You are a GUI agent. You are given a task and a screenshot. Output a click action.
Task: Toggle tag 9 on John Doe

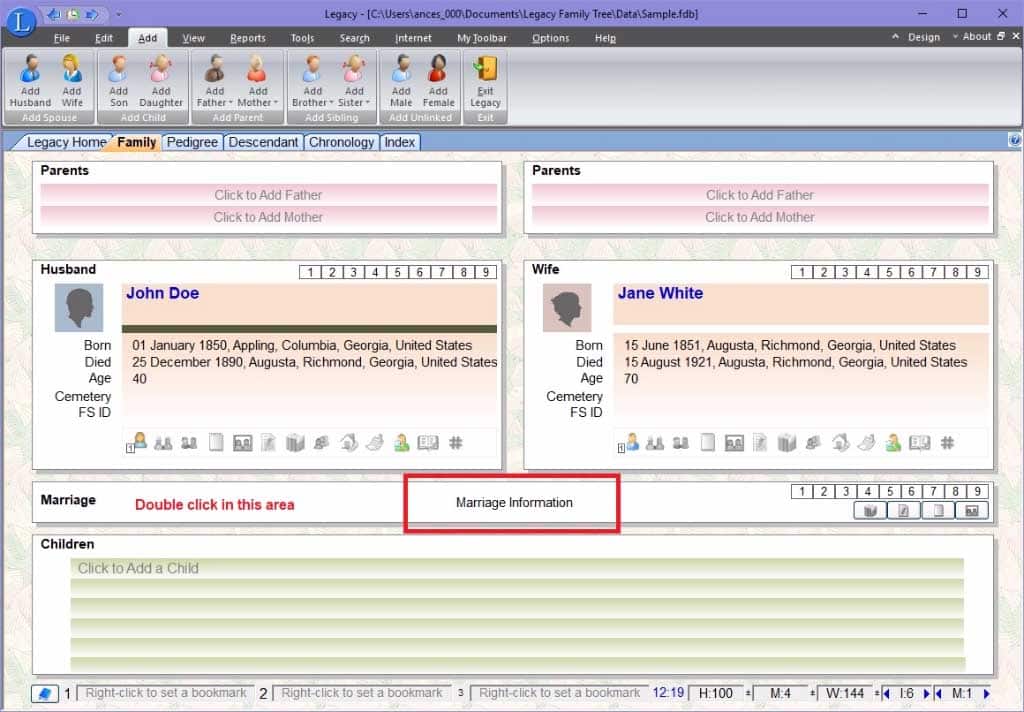(x=485, y=272)
